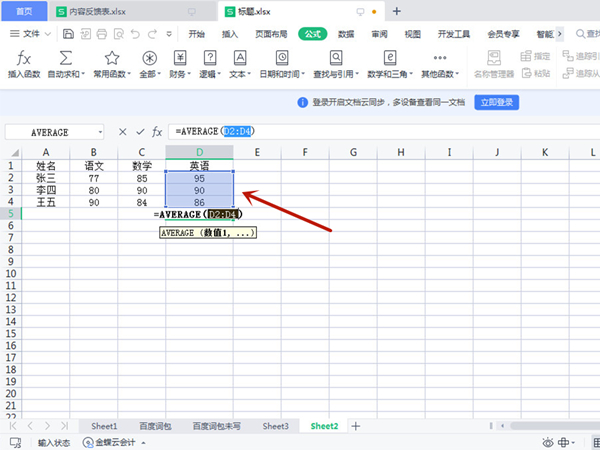Click the Insert Function (插入函数) icon
The image size is (600, 450).
25,58
